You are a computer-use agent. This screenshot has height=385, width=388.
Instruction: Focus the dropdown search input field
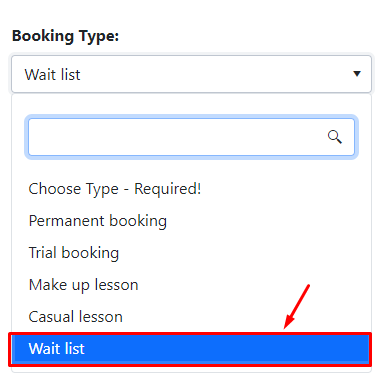[191, 137]
